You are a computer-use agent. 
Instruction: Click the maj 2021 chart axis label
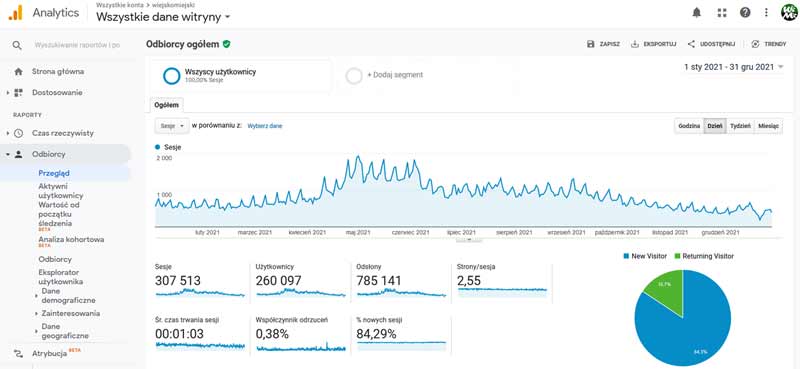click(358, 232)
